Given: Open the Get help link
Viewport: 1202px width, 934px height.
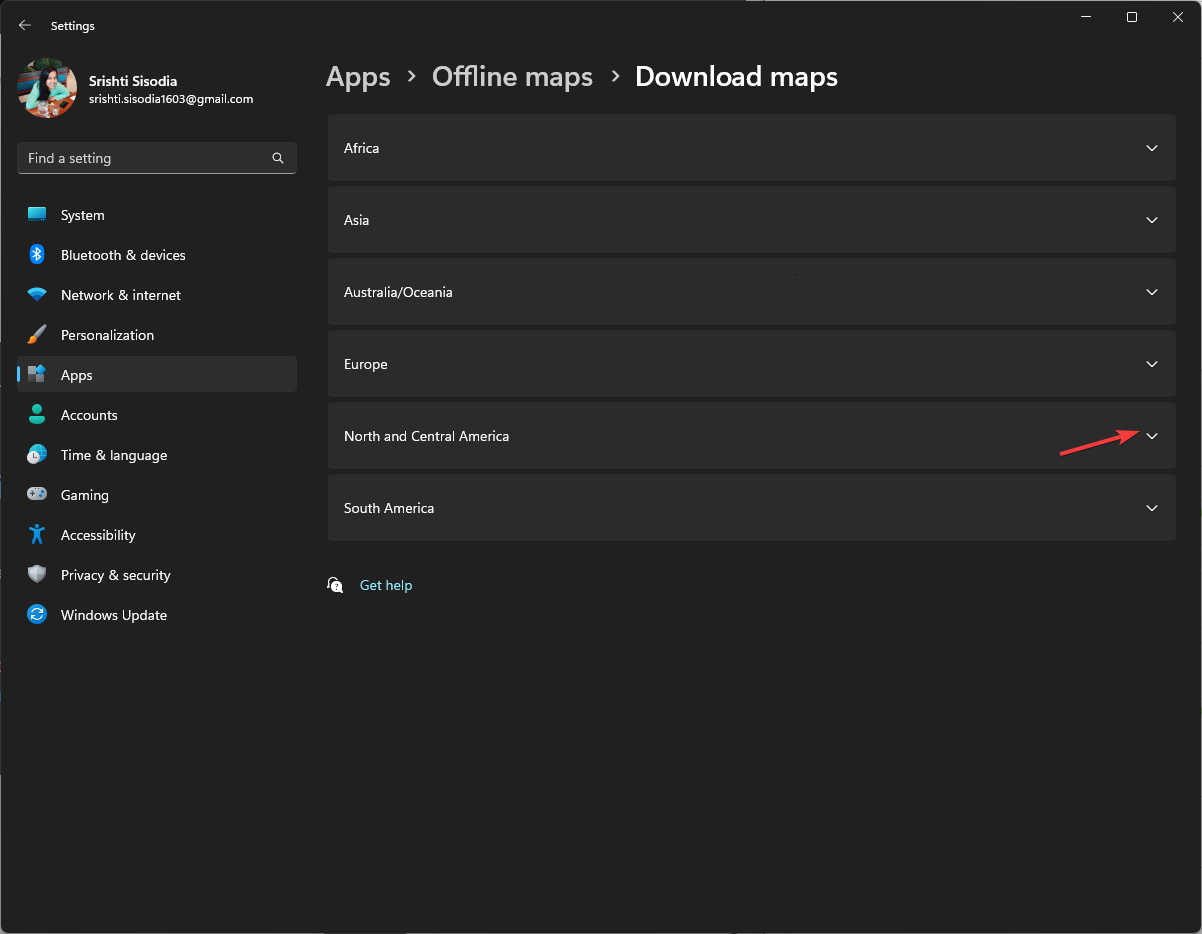Looking at the screenshot, I should (x=385, y=585).
